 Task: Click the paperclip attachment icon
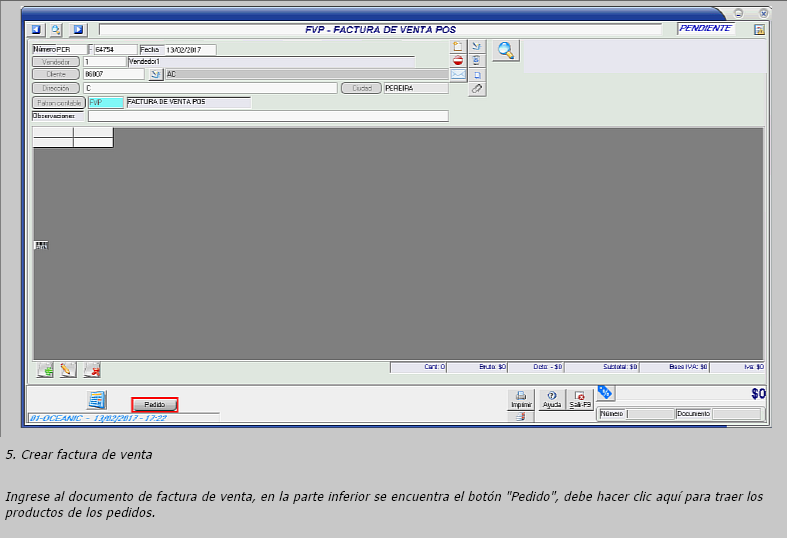[477, 89]
